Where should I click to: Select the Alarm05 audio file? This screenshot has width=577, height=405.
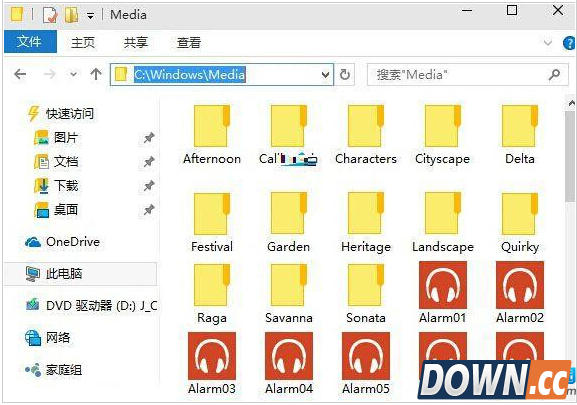click(x=366, y=363)
